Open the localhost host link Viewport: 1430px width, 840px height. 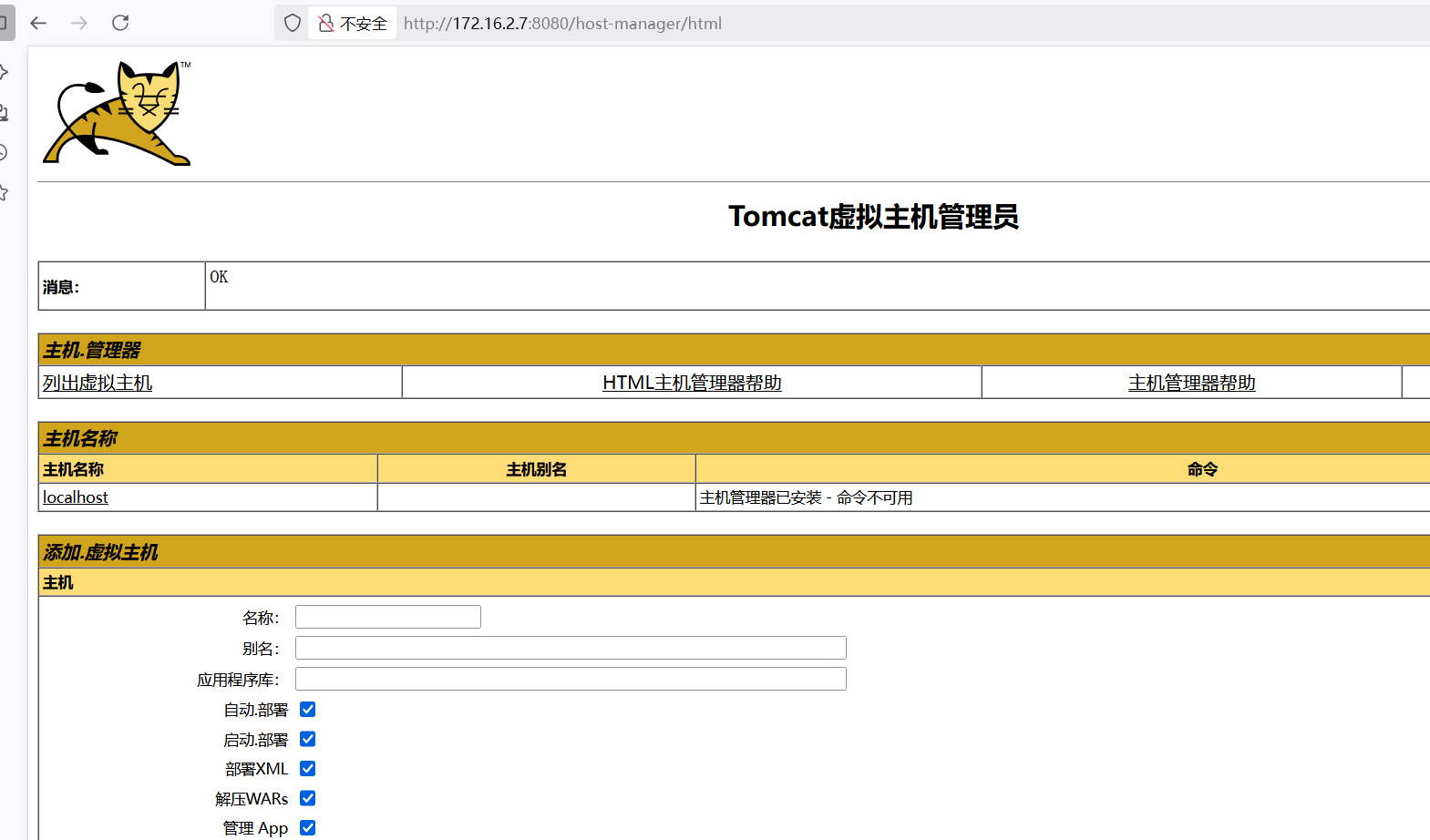tap(76, 497)
